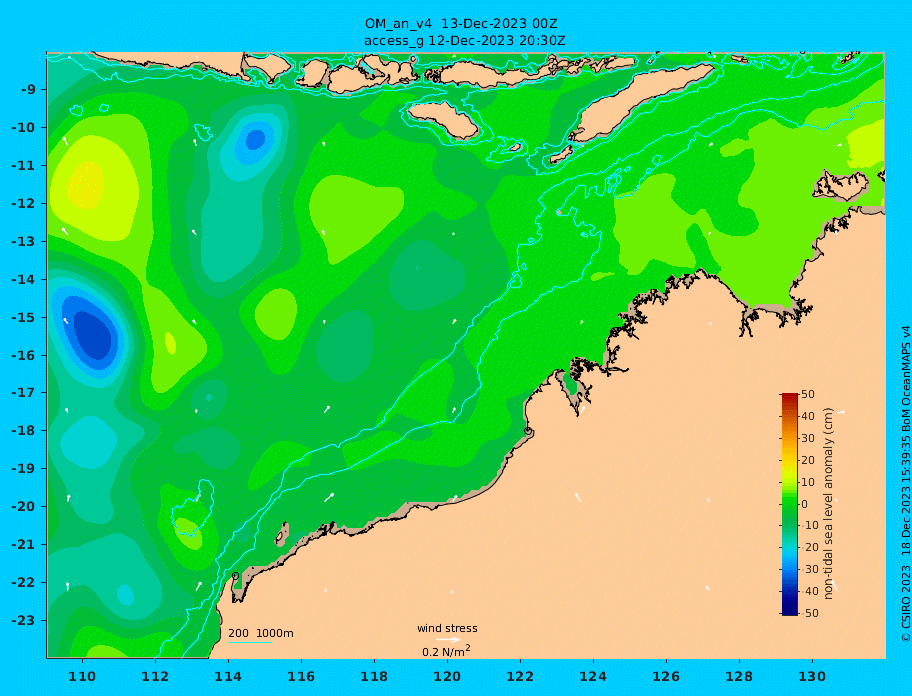Click the yellow high anomaly at the west edge
Image resolution: width=912 pixels, height=696 pixels.
pyautogui.click(x=86, y=185)
